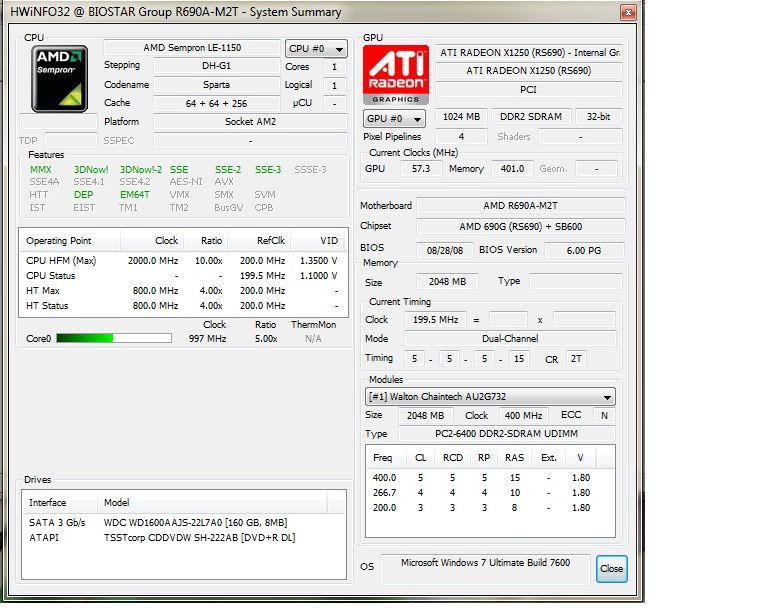768x614 pixels.
Task: Click the BIOS Version 6.00 PG field
Action: pos(584,250)
